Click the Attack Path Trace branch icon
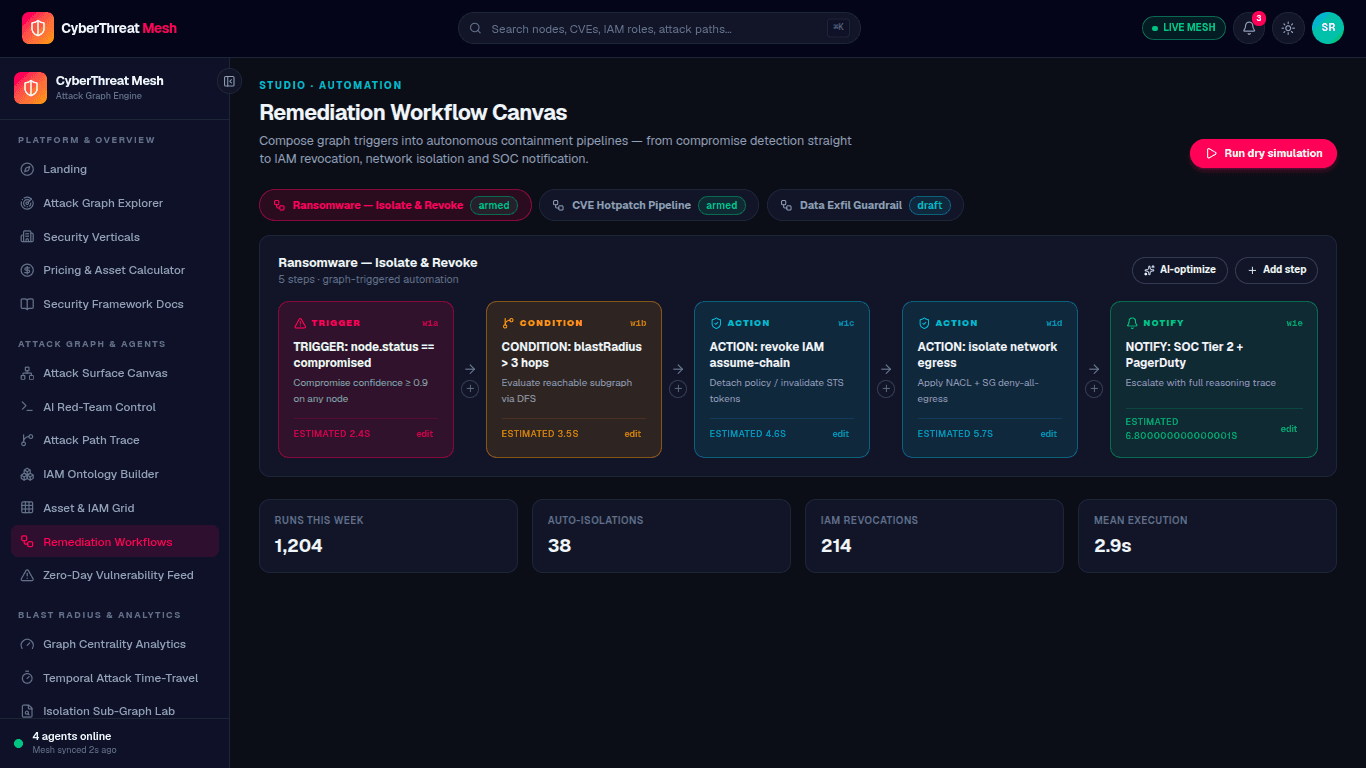The width and height of the screenshot is (1366, 768). 27,440
